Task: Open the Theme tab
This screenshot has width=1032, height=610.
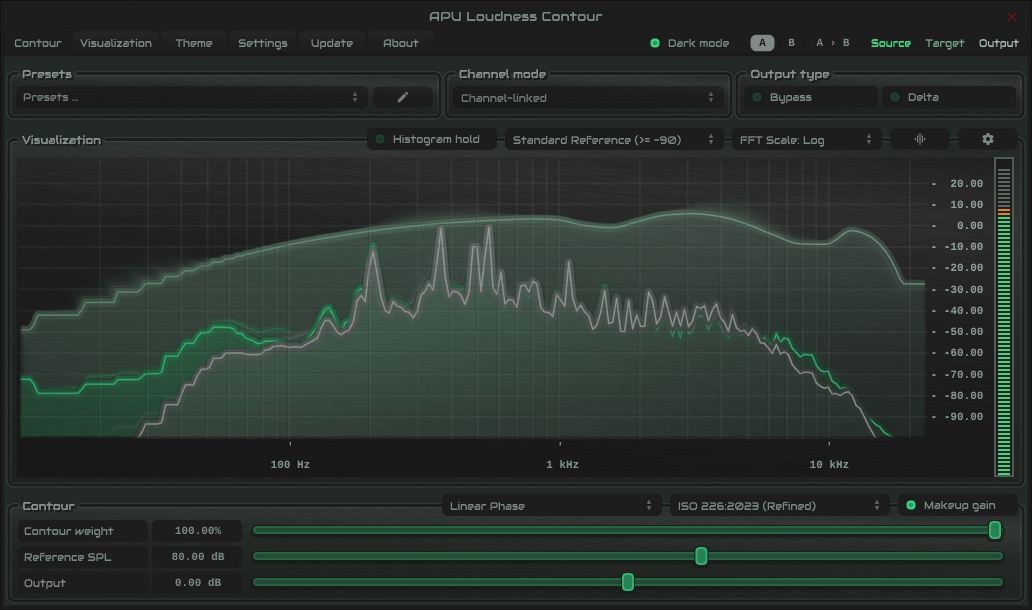Action: pyautogui.click(x=194, y=43)
